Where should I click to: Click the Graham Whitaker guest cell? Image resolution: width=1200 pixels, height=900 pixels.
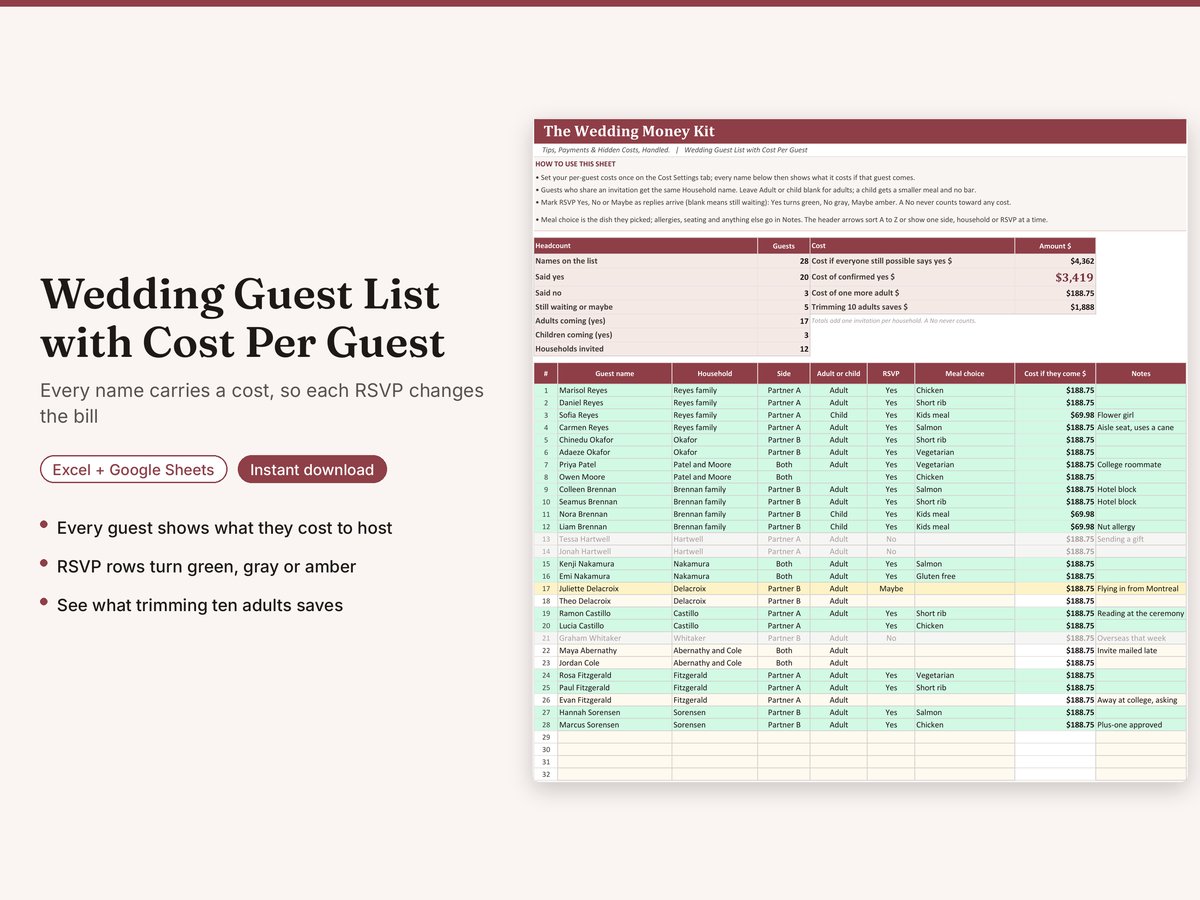[x=614, y=638]
